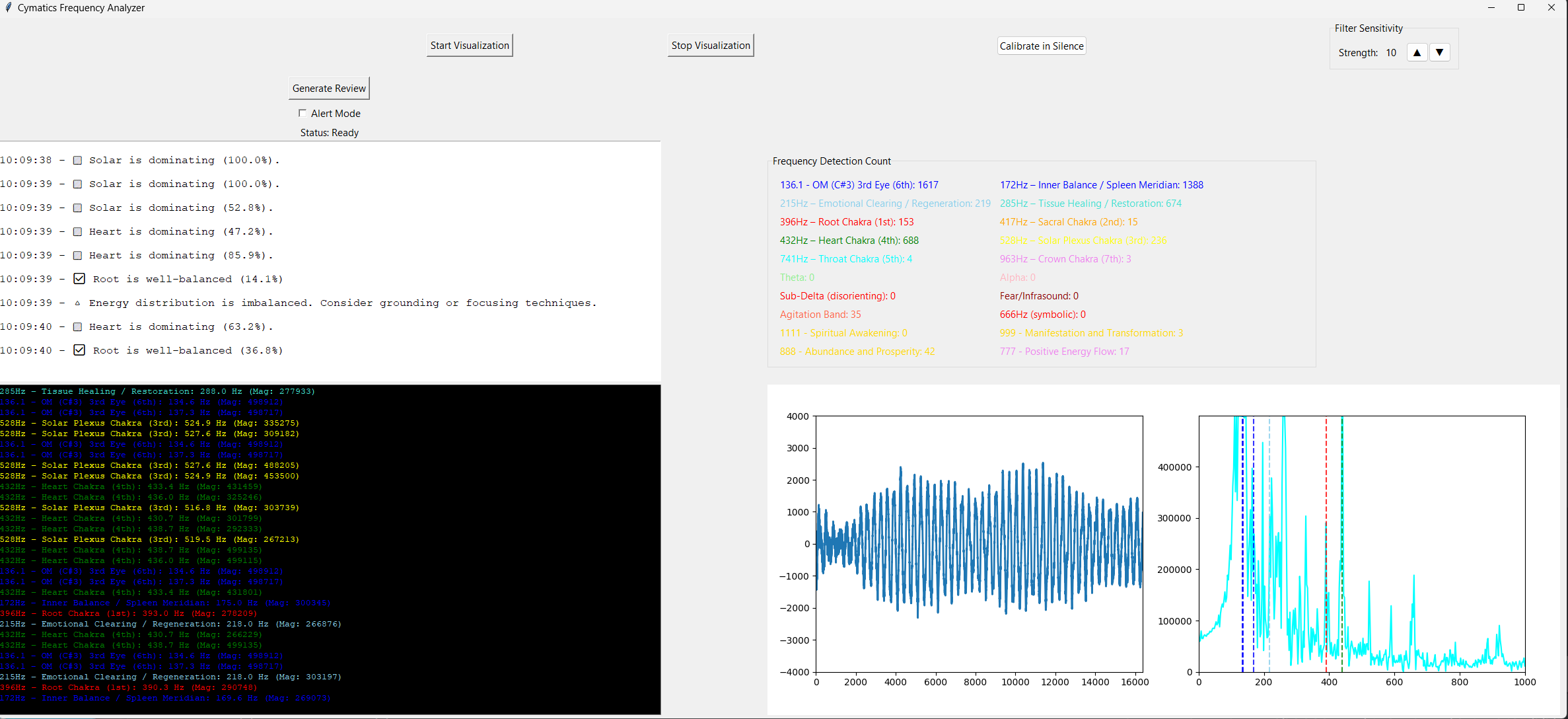
Task: Click the feather app icon in title bar
Action: click(8, 8)
